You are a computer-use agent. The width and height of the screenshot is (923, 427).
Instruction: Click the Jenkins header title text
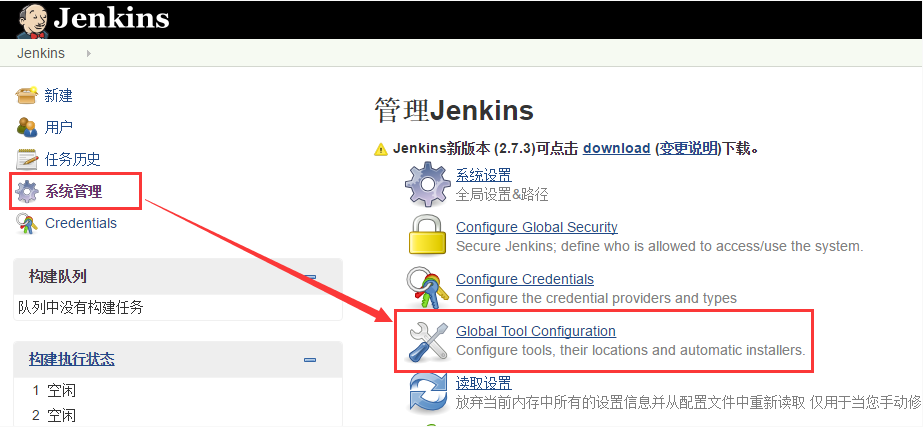[111, 19]
